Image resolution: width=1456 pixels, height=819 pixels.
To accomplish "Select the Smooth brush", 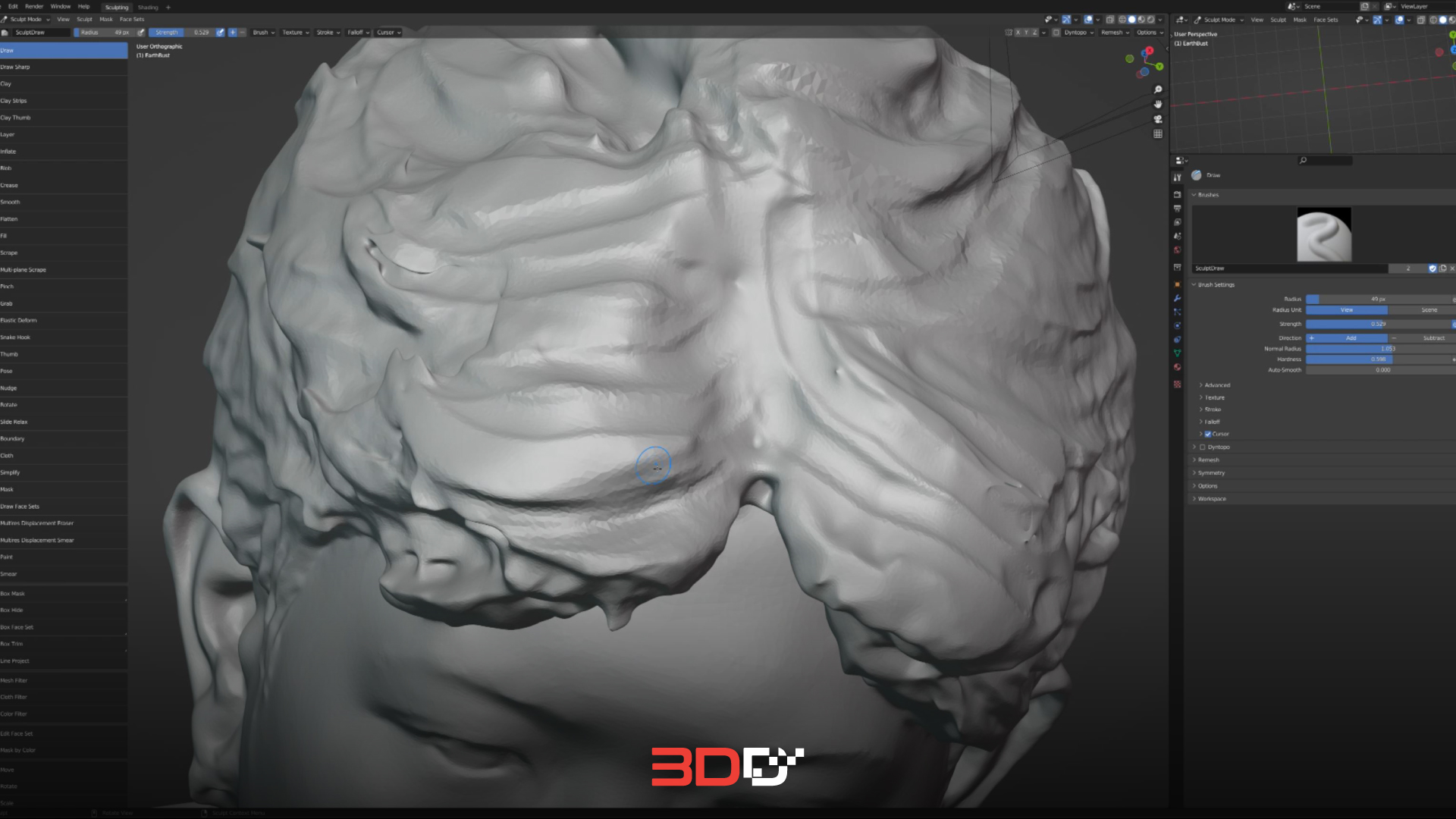I will (x=64, y=202).
